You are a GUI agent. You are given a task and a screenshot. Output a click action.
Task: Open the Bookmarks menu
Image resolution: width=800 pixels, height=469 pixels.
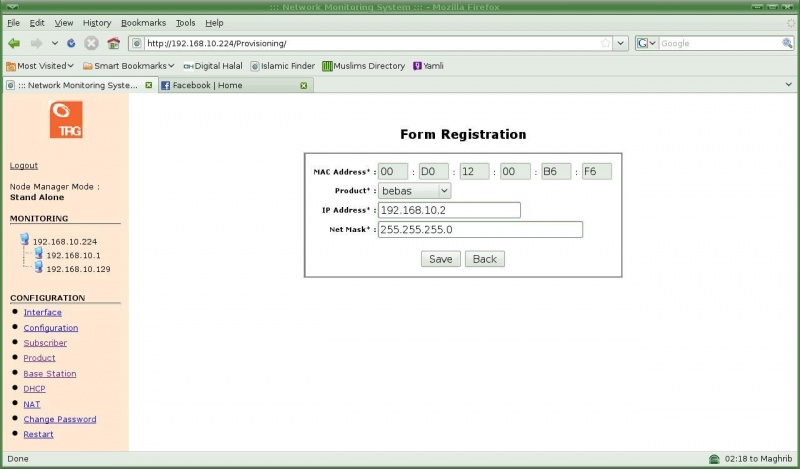(143, 23)
